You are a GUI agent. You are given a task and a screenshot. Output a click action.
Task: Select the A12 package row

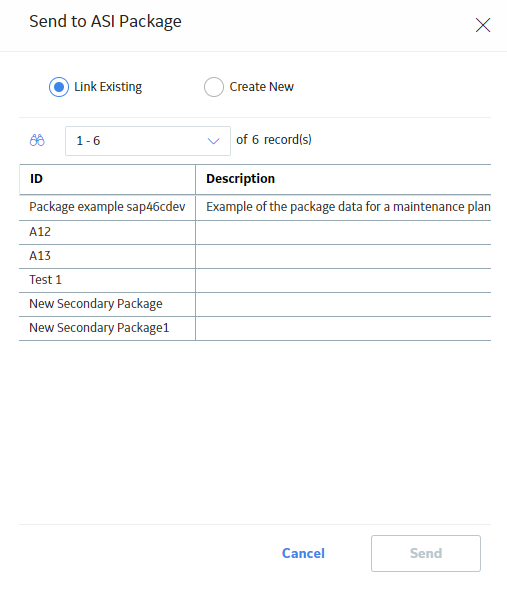click(255, 232)
